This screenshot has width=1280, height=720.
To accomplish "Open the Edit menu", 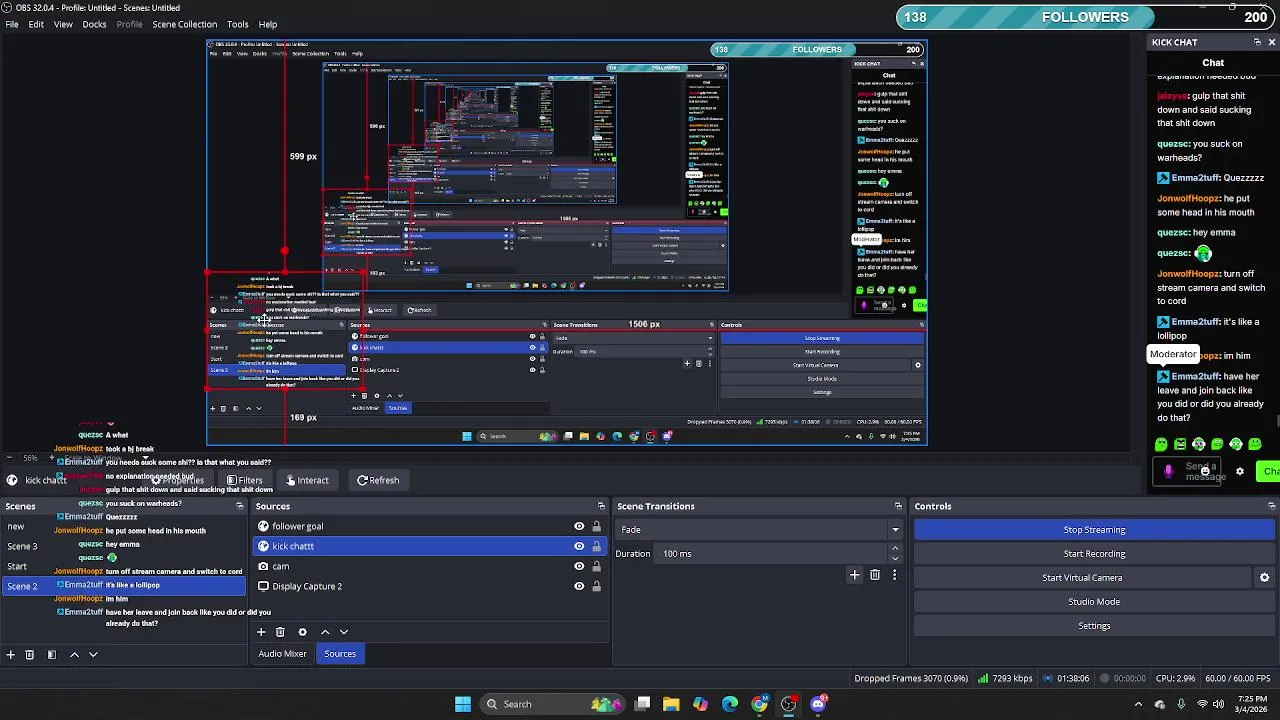I will click(x=36, y=24).
